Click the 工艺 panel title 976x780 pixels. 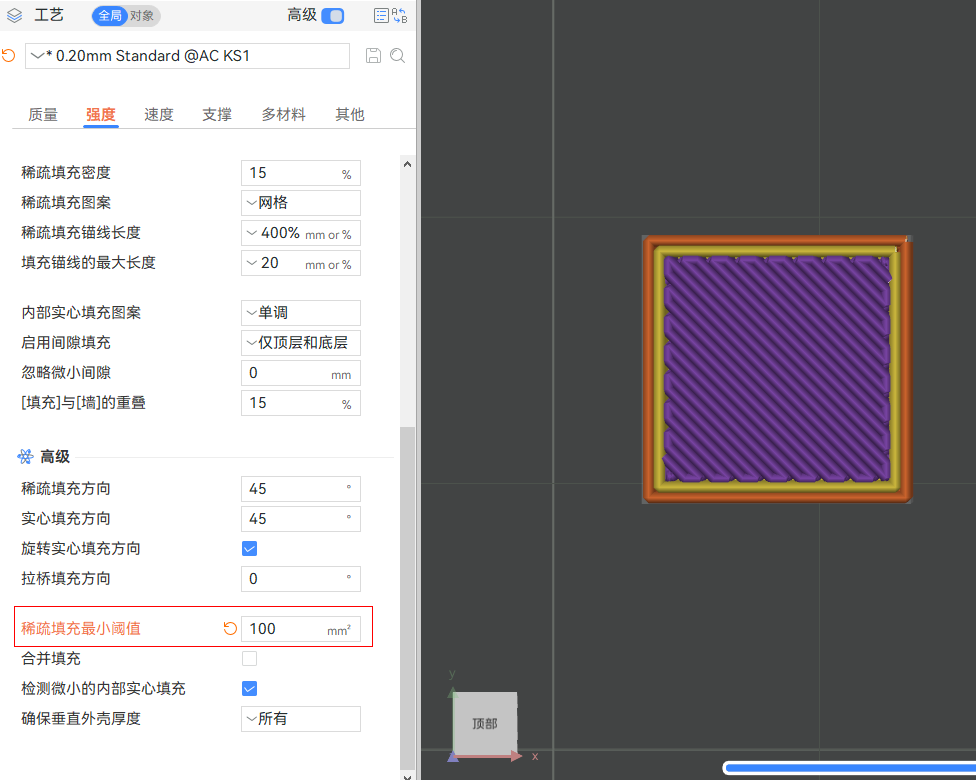[49, 15]
